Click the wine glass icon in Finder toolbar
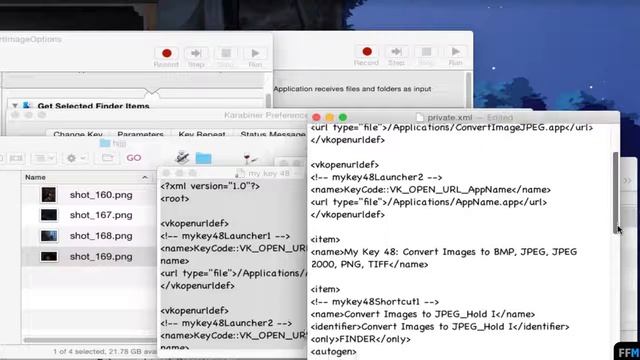The image size is (640, 360). pyautogui.click(x=249, y=158)
